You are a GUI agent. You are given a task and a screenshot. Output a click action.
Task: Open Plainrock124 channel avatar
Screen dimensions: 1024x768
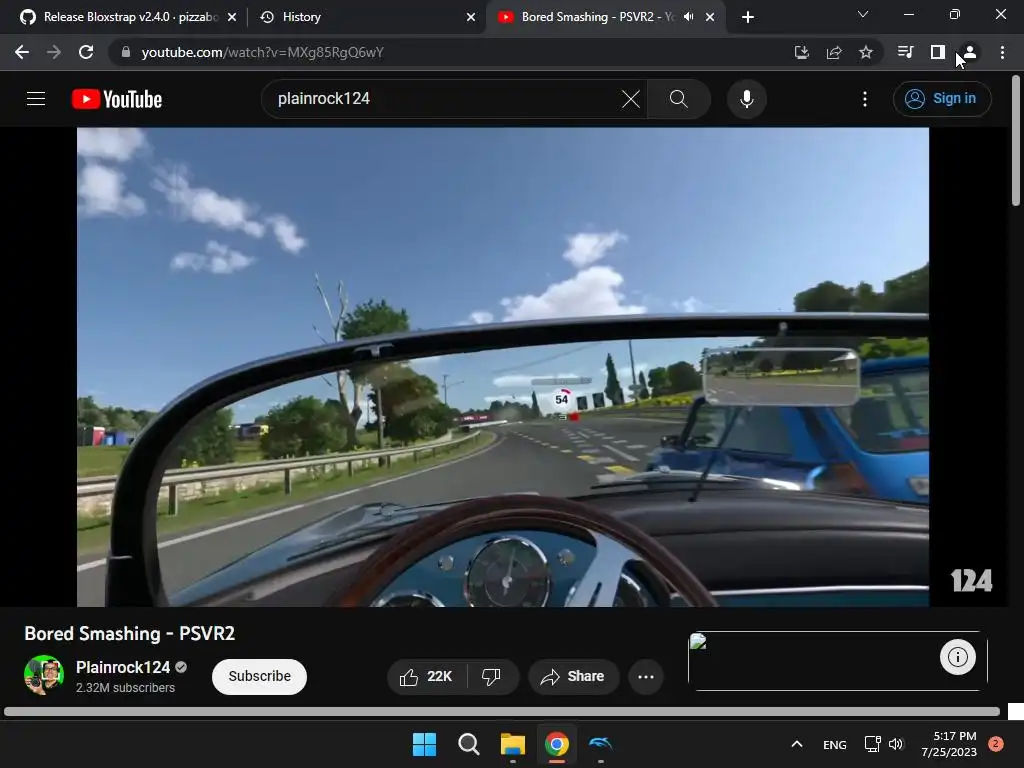point(44,675)
